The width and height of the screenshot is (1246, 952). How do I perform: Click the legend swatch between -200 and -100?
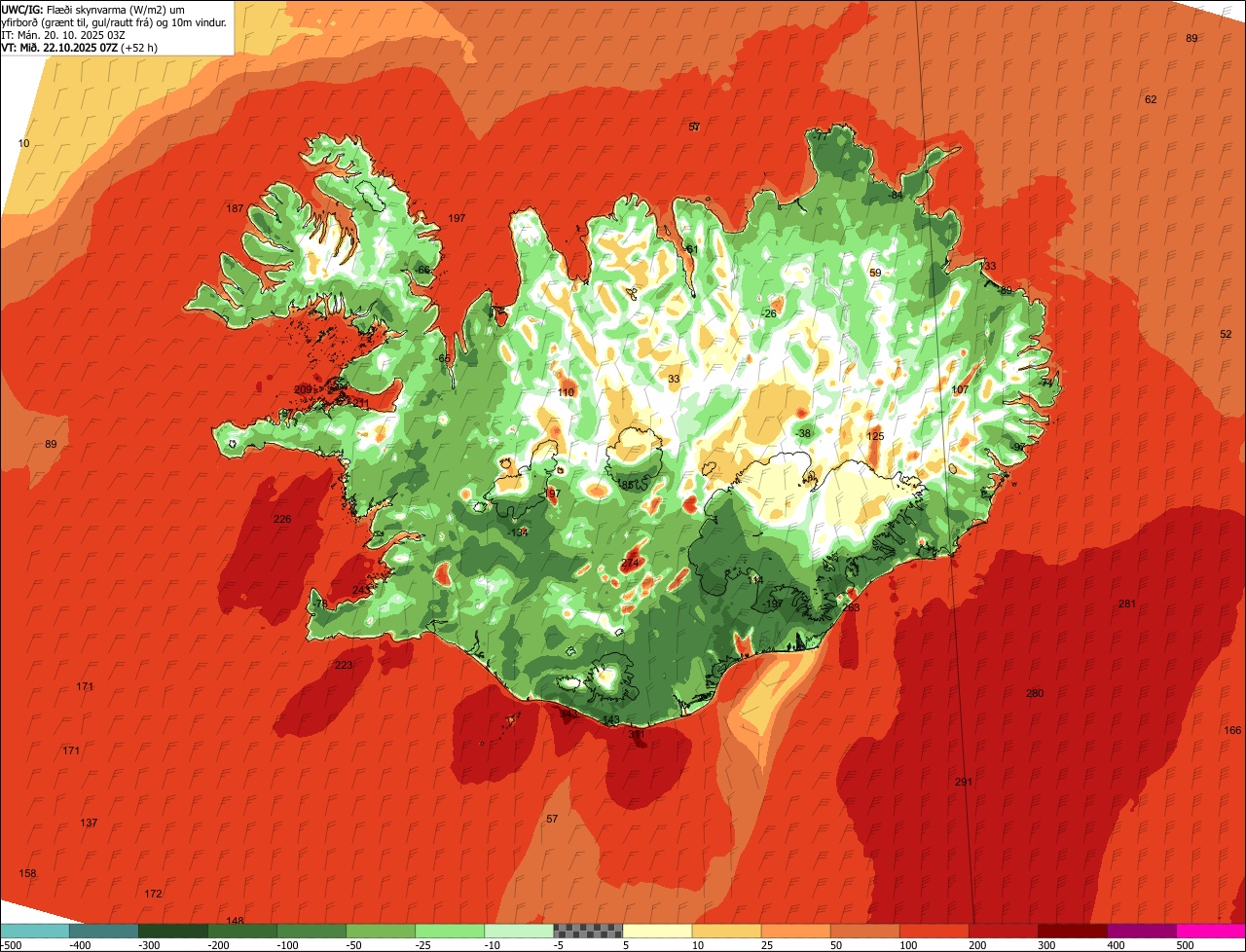242,931
